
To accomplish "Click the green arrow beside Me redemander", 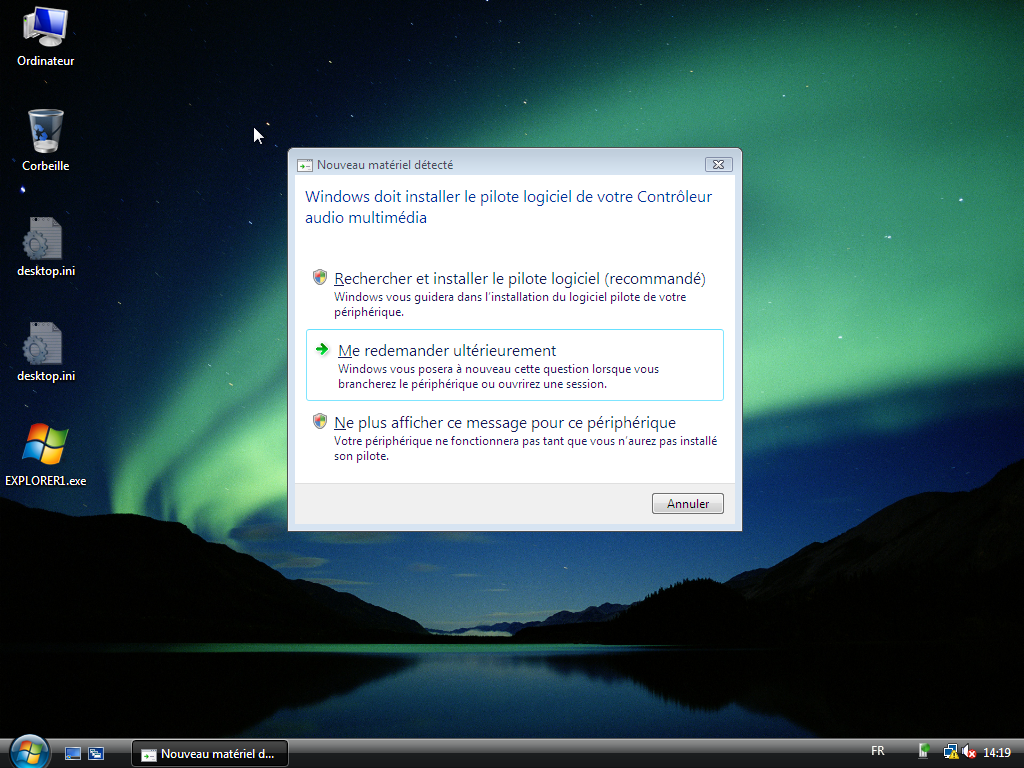I will [x=322, y=349].
